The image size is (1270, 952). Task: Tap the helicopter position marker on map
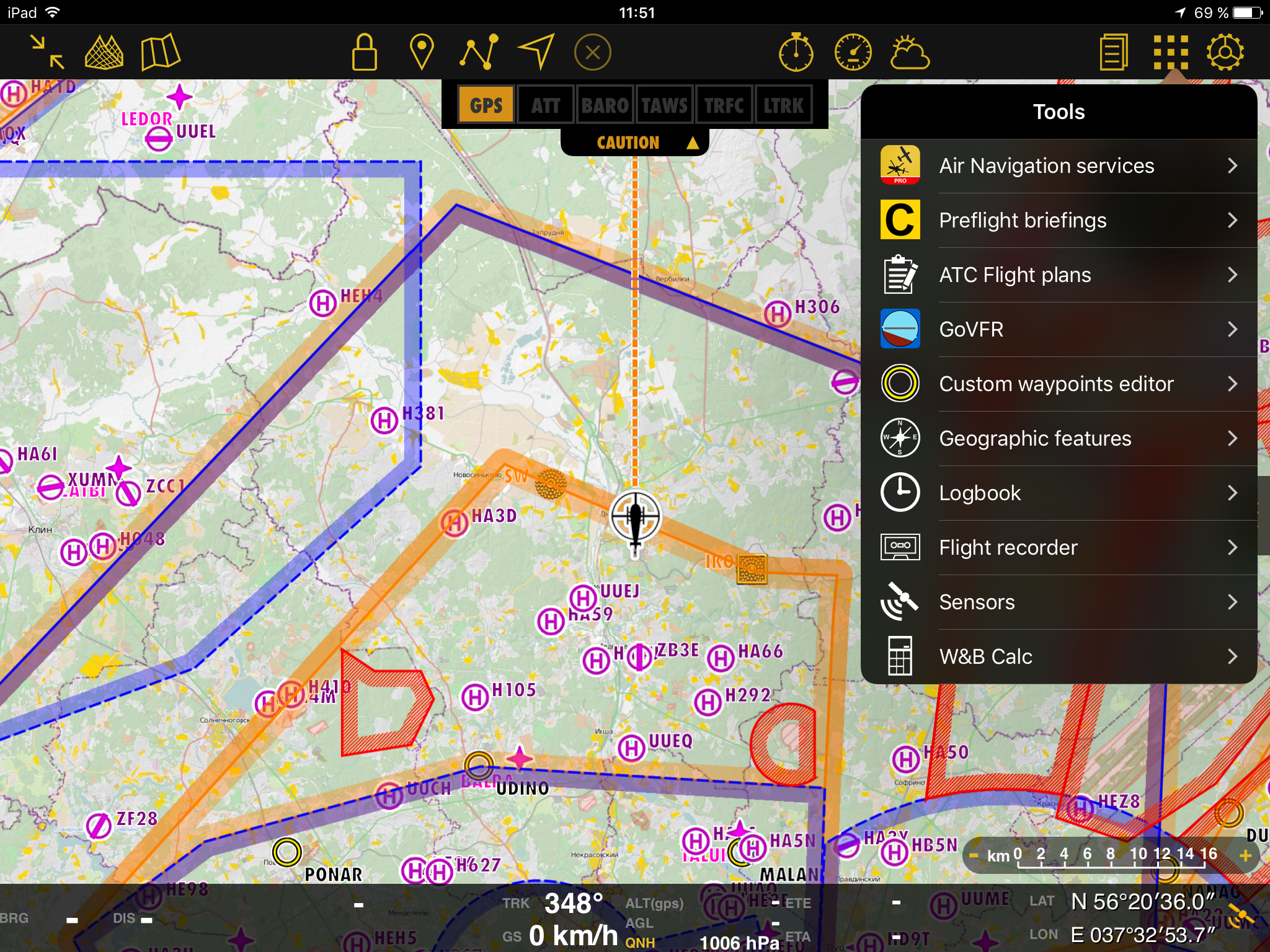click(x=635, y=517)
